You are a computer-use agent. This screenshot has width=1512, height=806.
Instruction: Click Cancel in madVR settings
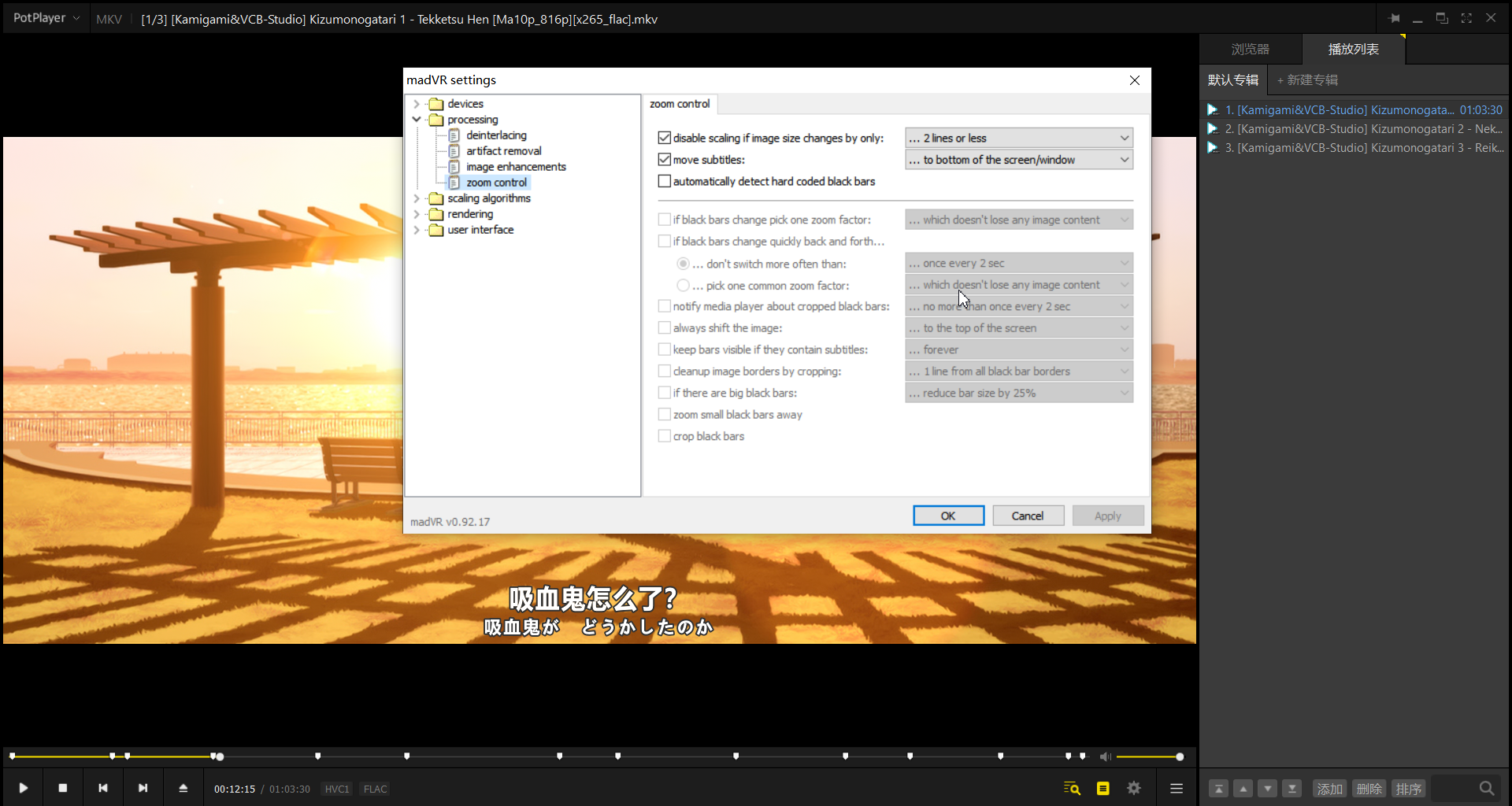tap(1028, 516)
